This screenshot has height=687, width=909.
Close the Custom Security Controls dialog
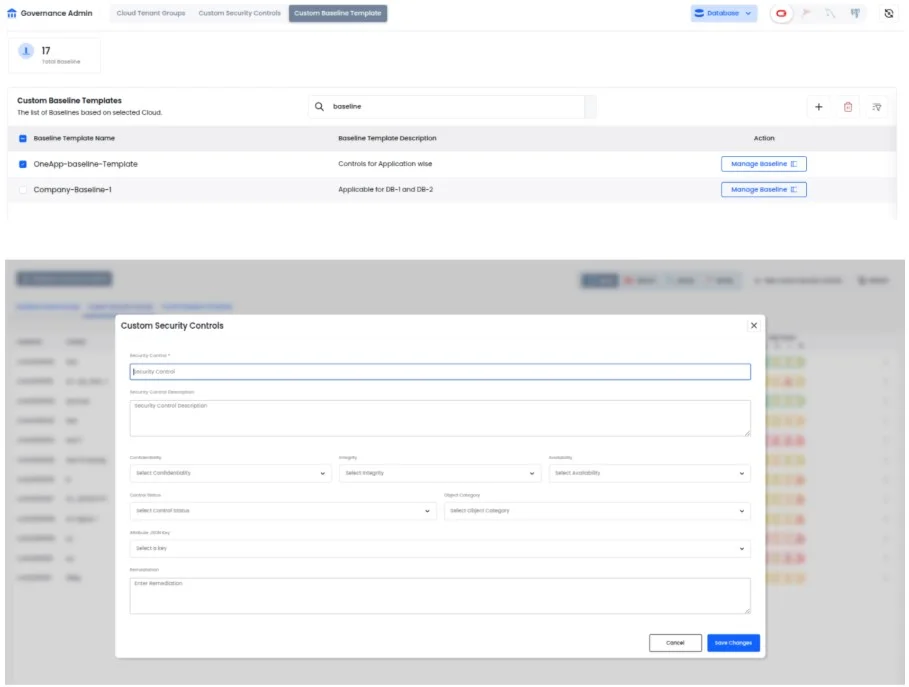[754, 325]
